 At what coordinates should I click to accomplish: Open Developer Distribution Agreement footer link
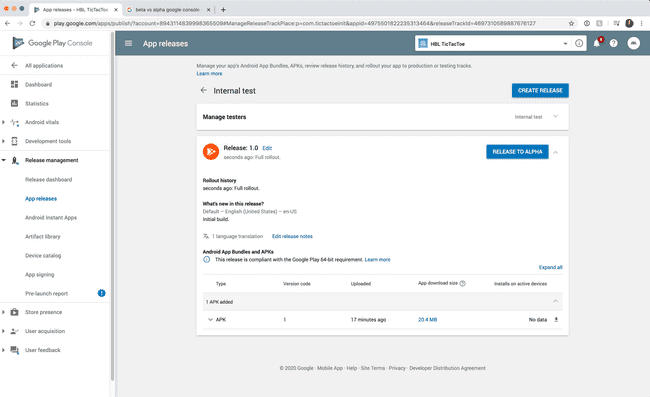coord(447,368)
